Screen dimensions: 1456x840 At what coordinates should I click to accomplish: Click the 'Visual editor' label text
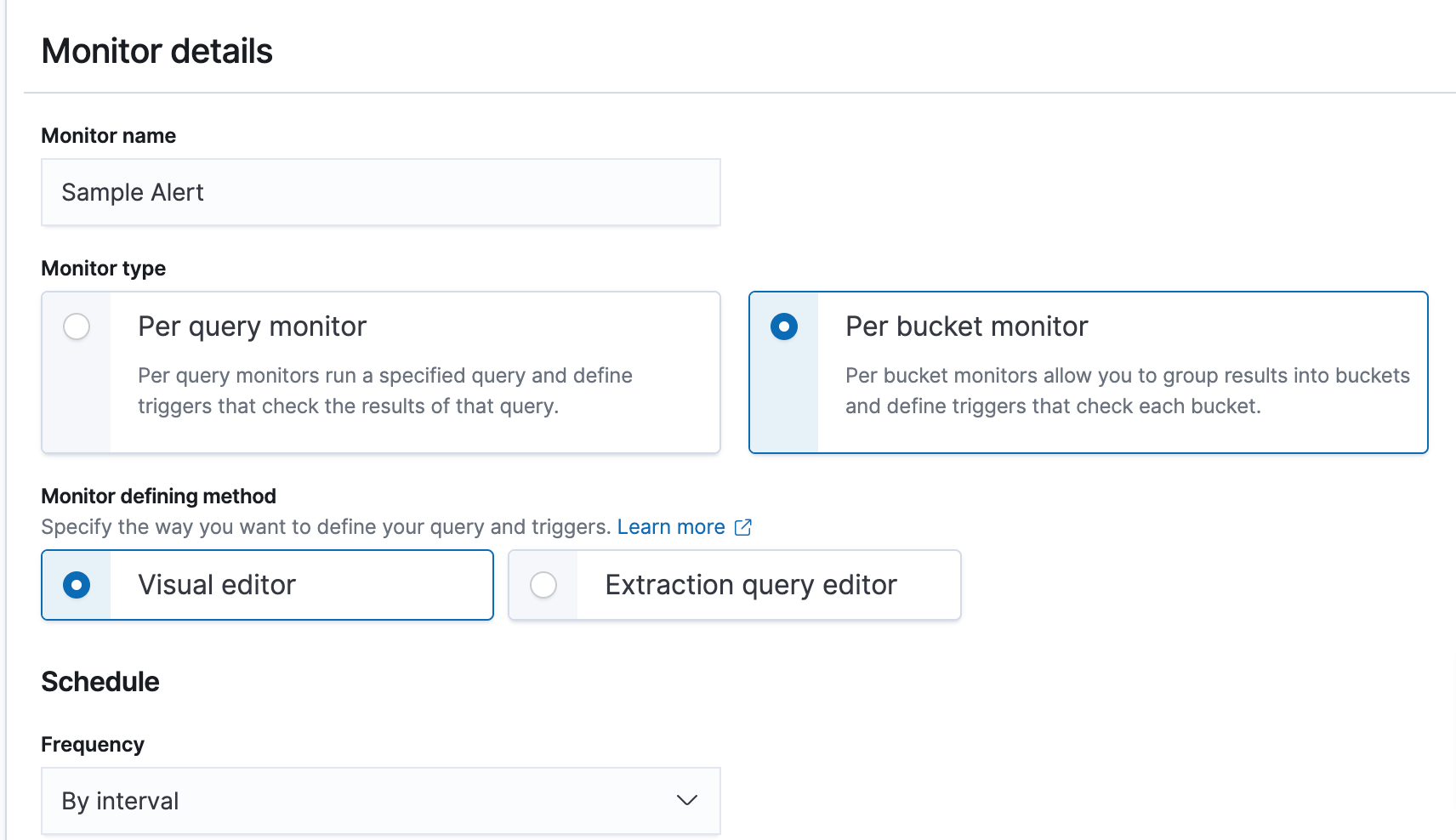click(x=217, y=585)
